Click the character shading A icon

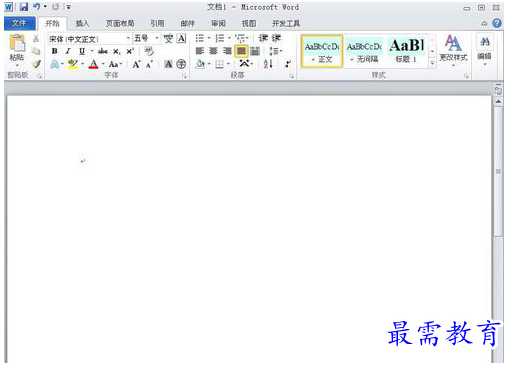168,64
